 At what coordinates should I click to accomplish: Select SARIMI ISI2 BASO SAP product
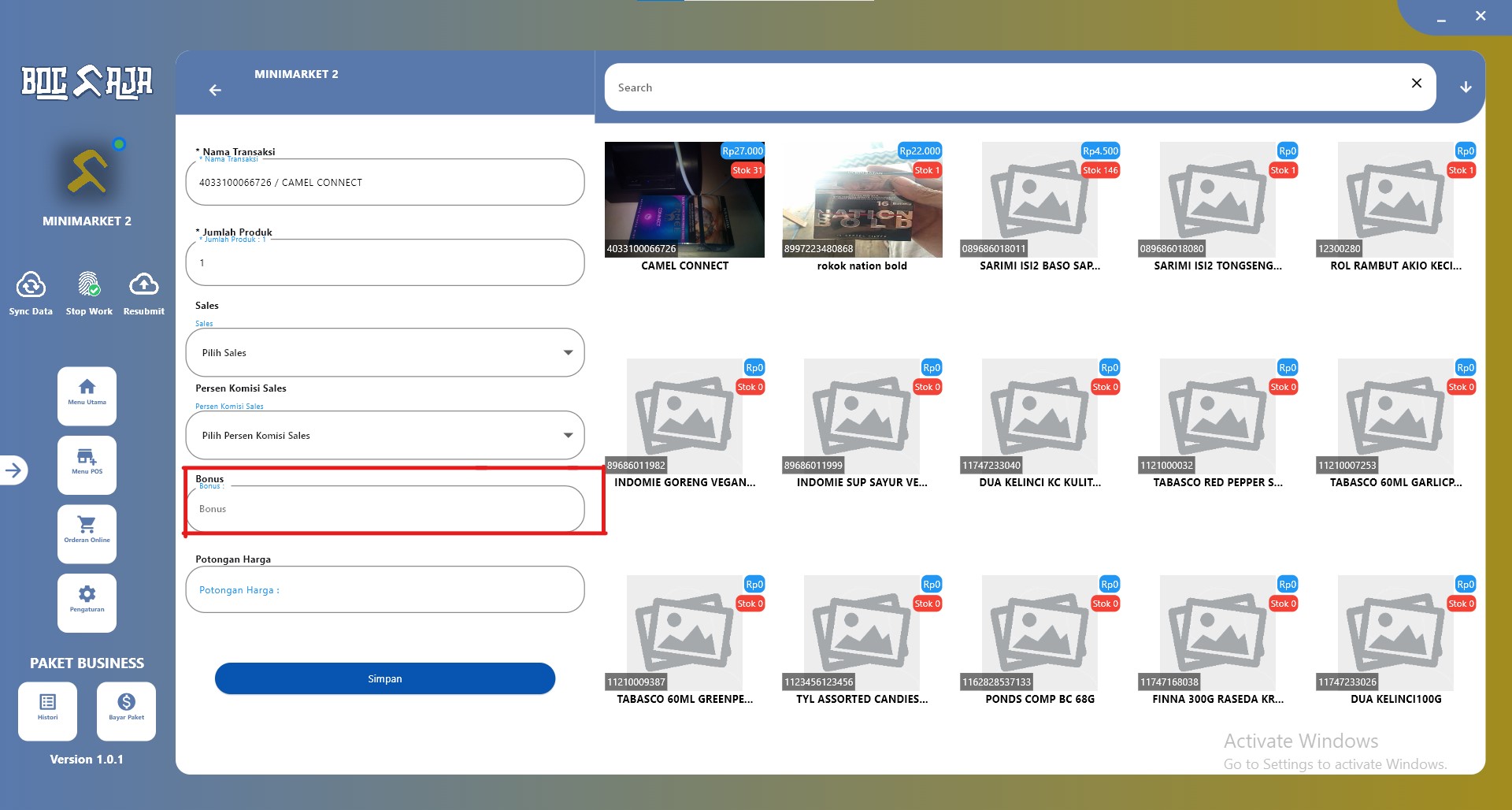tap(1039, 199)
